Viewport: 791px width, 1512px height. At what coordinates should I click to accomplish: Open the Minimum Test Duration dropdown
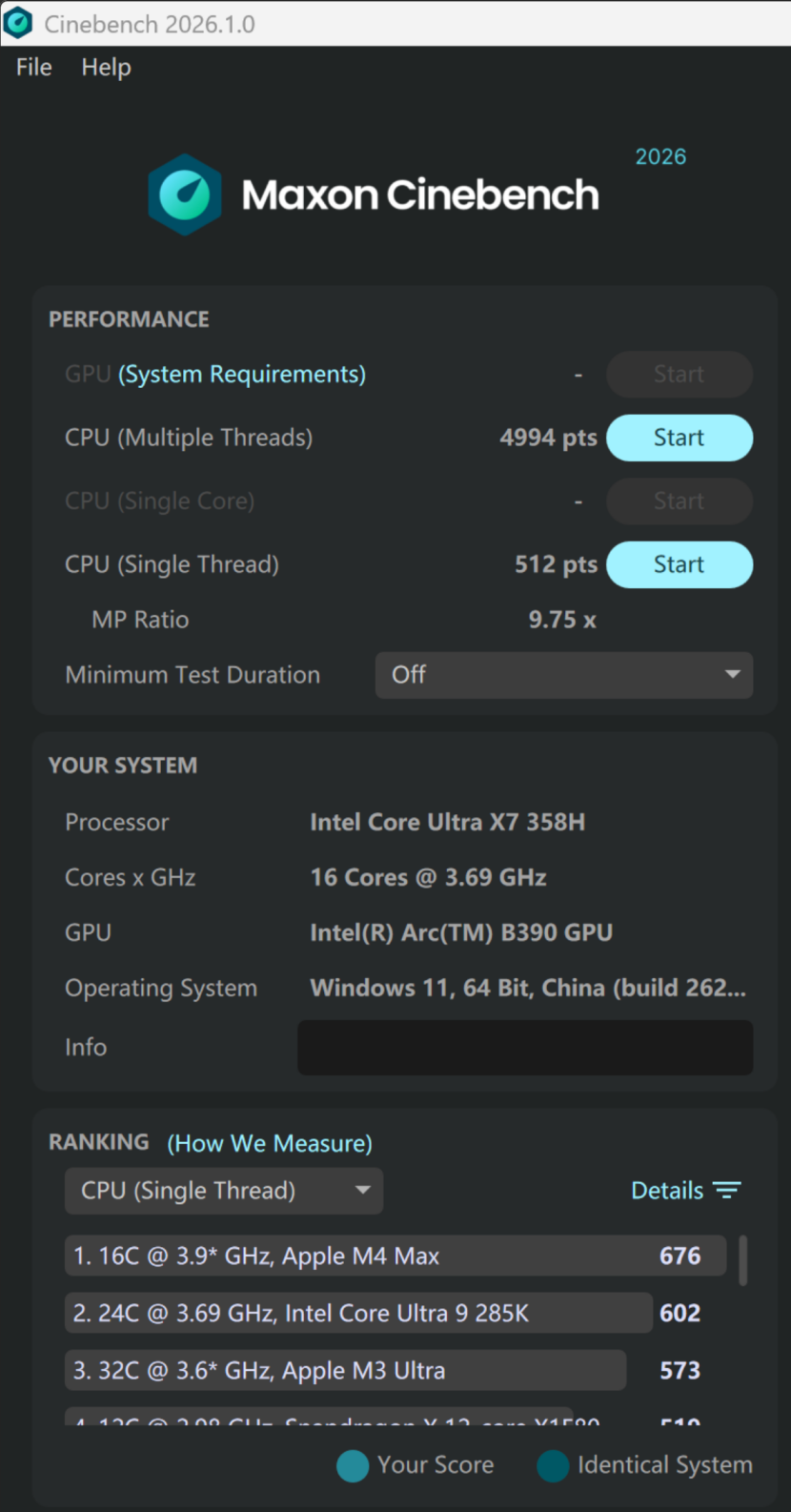tap(563, 675)
